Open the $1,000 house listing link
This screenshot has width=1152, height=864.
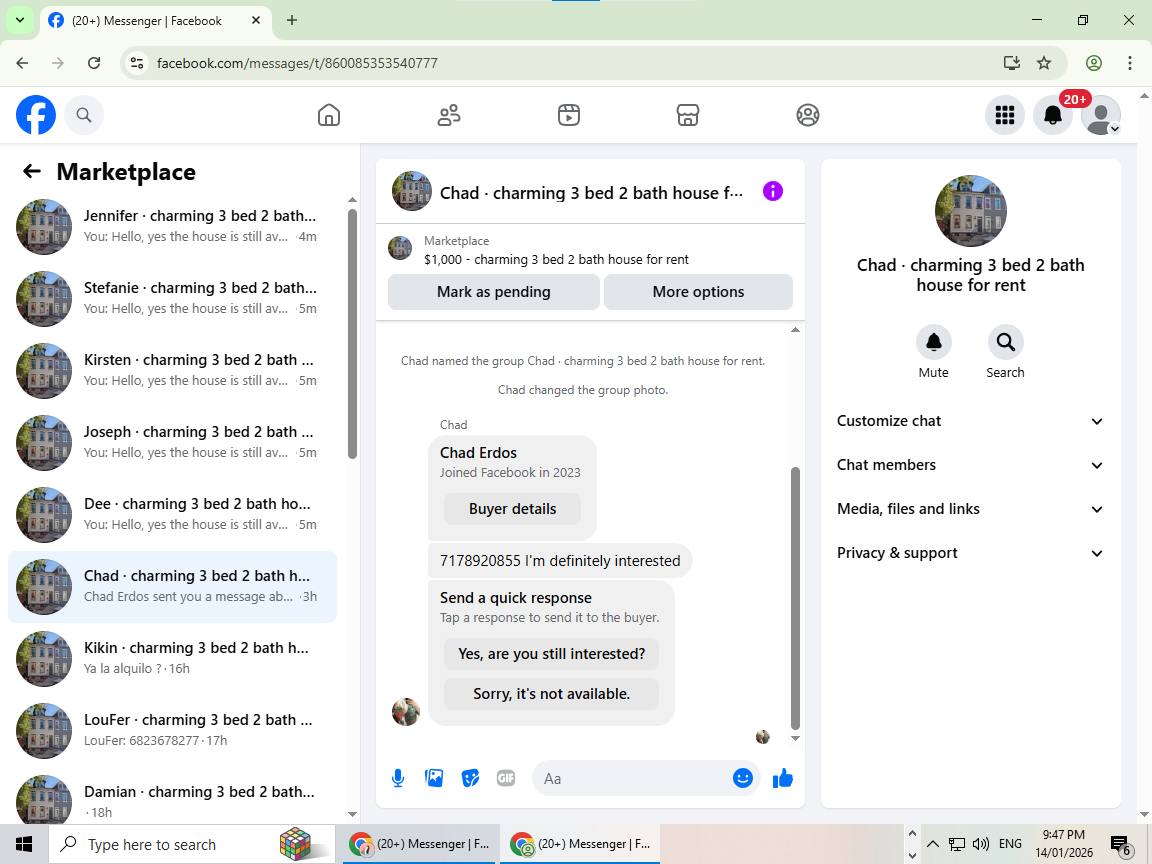coord(556,259)
